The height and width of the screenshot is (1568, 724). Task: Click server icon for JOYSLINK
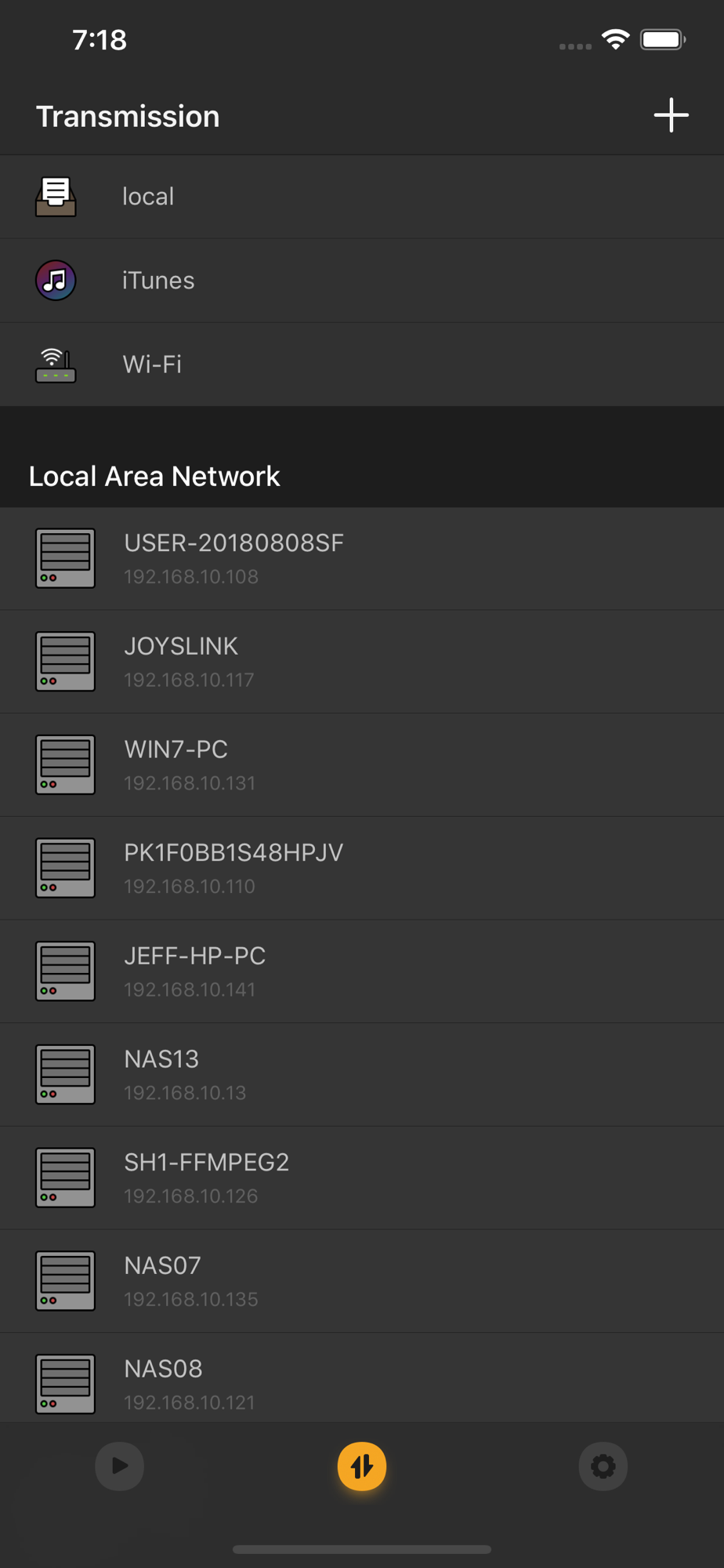pos(65,662)
